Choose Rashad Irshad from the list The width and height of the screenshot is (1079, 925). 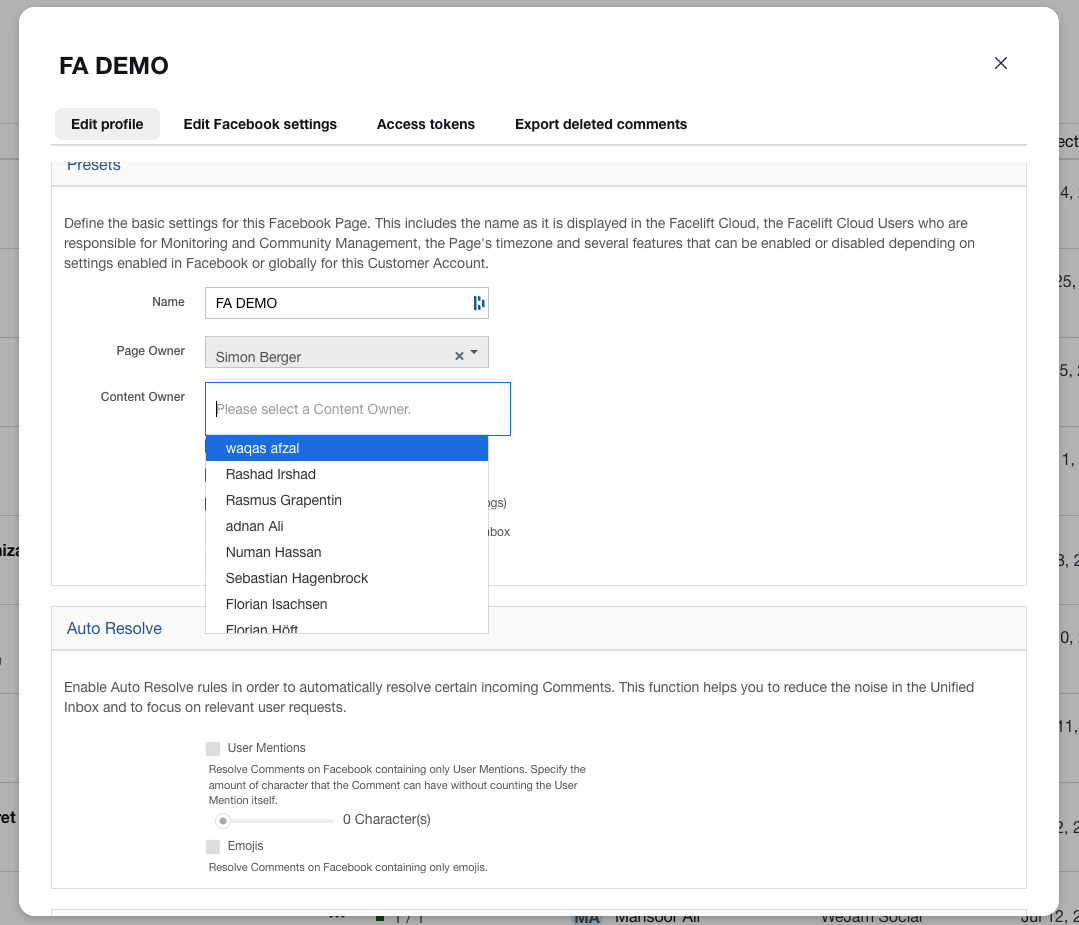pos(347,474)
